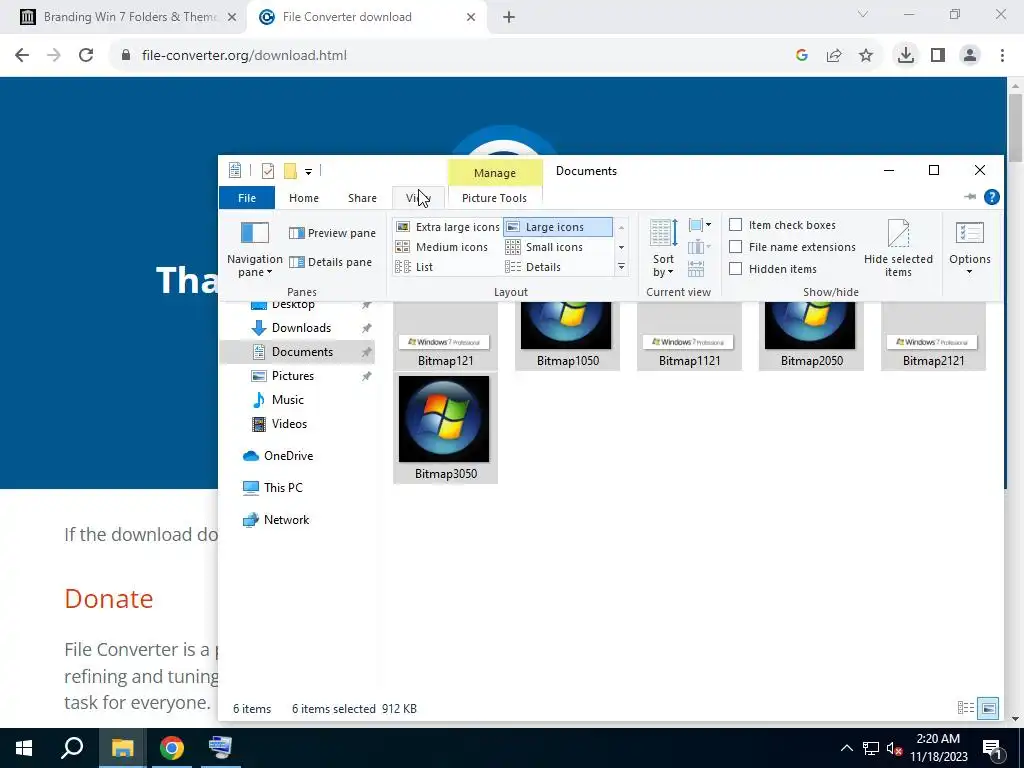The image size is (1024, 768).
Task: Switch to Branding Win 7 Folders tab
Action: coord(128,17)
